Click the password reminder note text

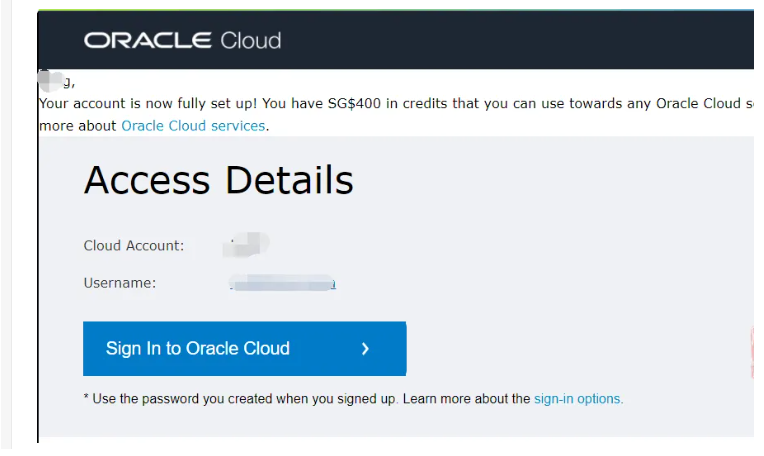coord(240,398)
